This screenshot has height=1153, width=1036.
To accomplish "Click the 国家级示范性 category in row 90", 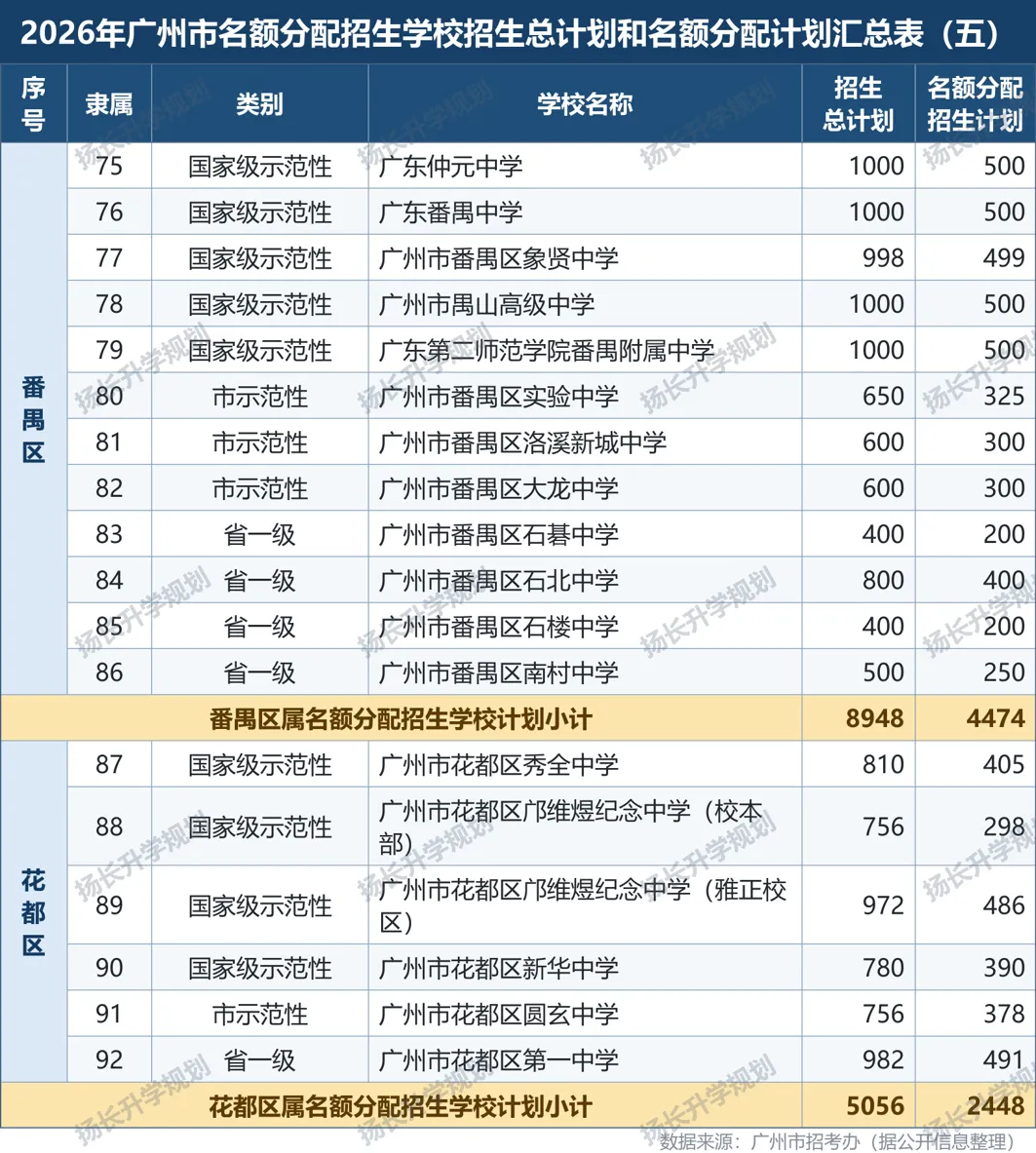I will pos(259,968).
